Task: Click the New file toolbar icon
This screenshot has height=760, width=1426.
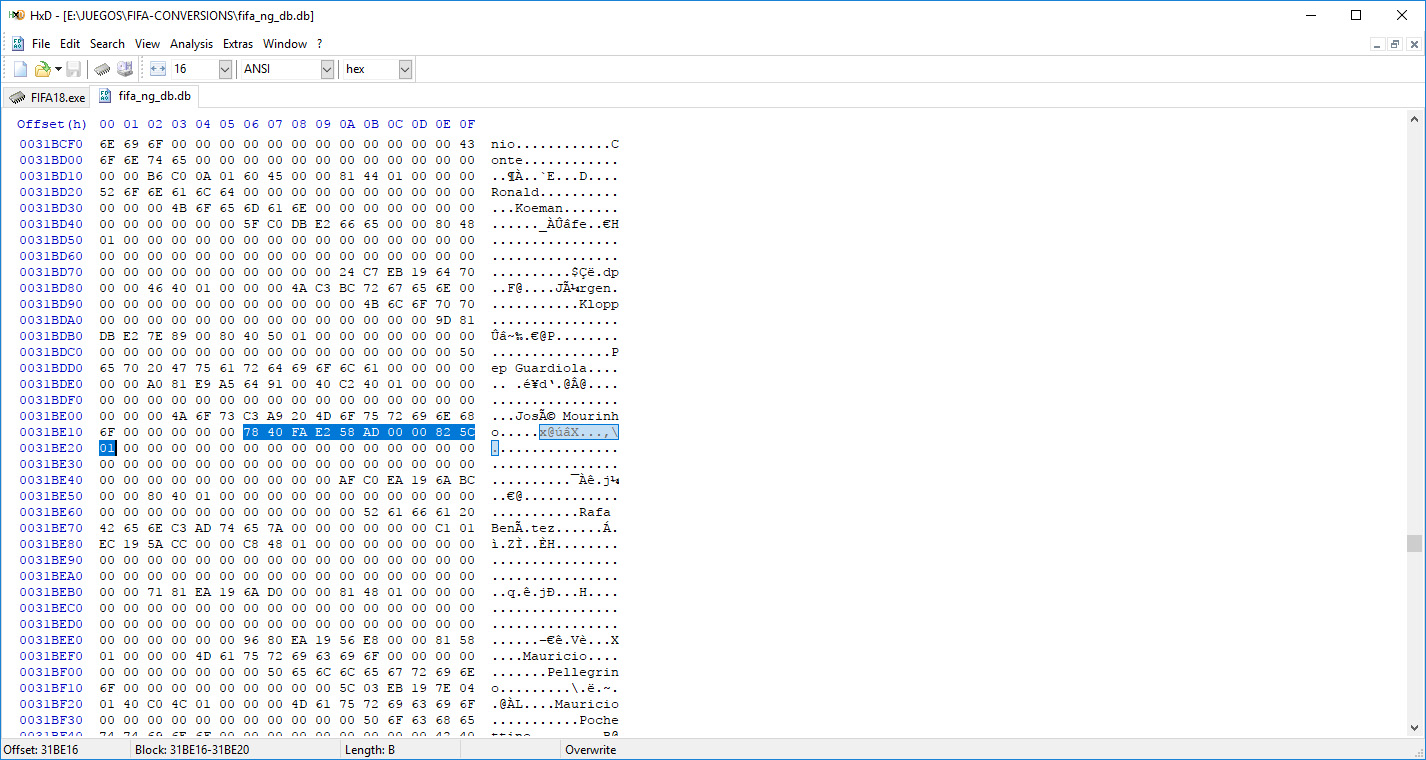Action: click(x=20, y=69)
